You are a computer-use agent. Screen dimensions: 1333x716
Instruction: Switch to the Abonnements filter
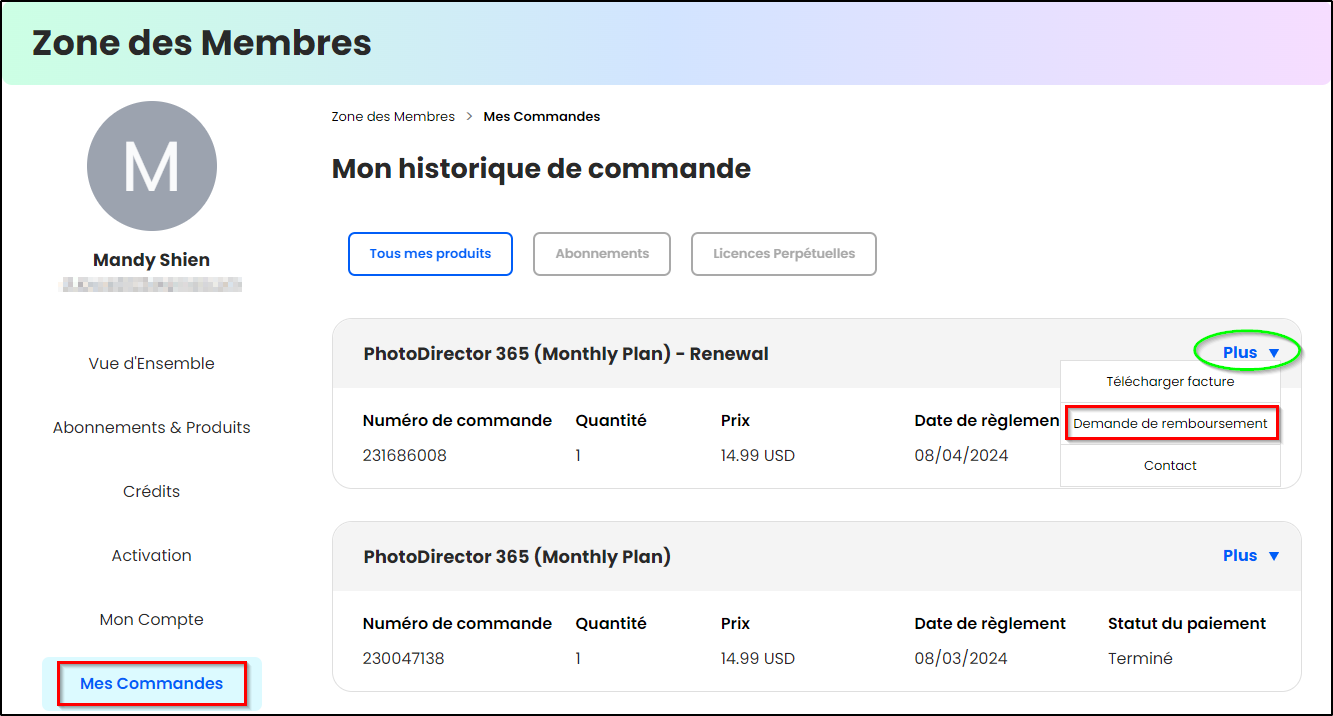[602, 254]
